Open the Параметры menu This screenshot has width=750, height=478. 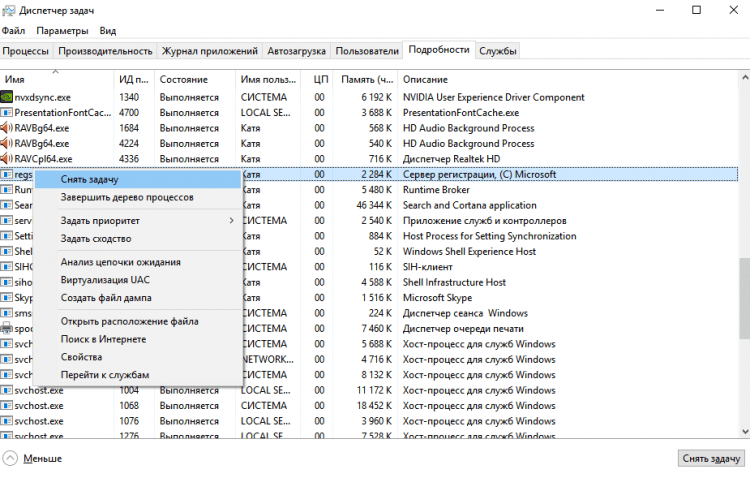(x=62, y=31)
